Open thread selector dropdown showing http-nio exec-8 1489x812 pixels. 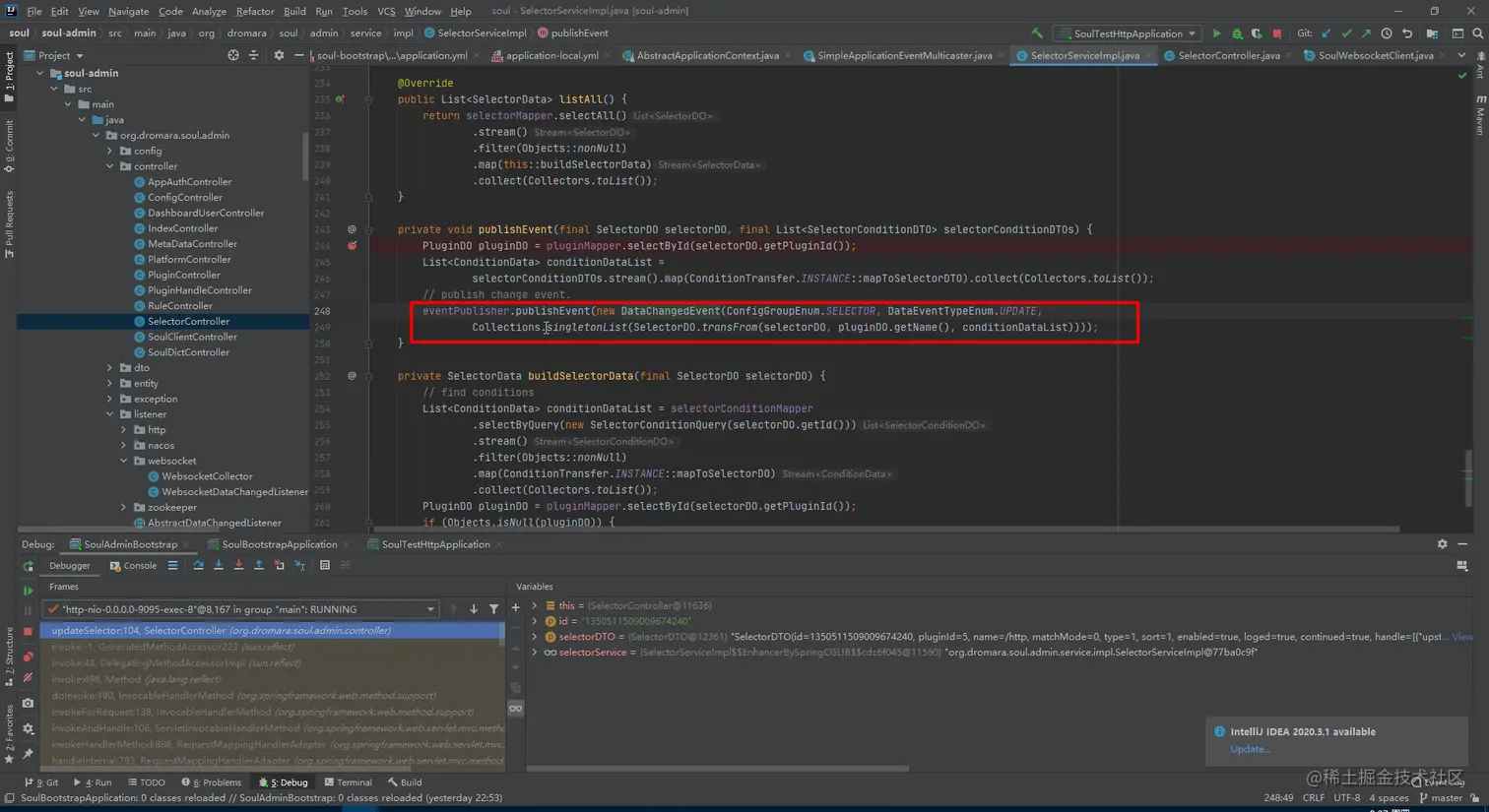241,609
